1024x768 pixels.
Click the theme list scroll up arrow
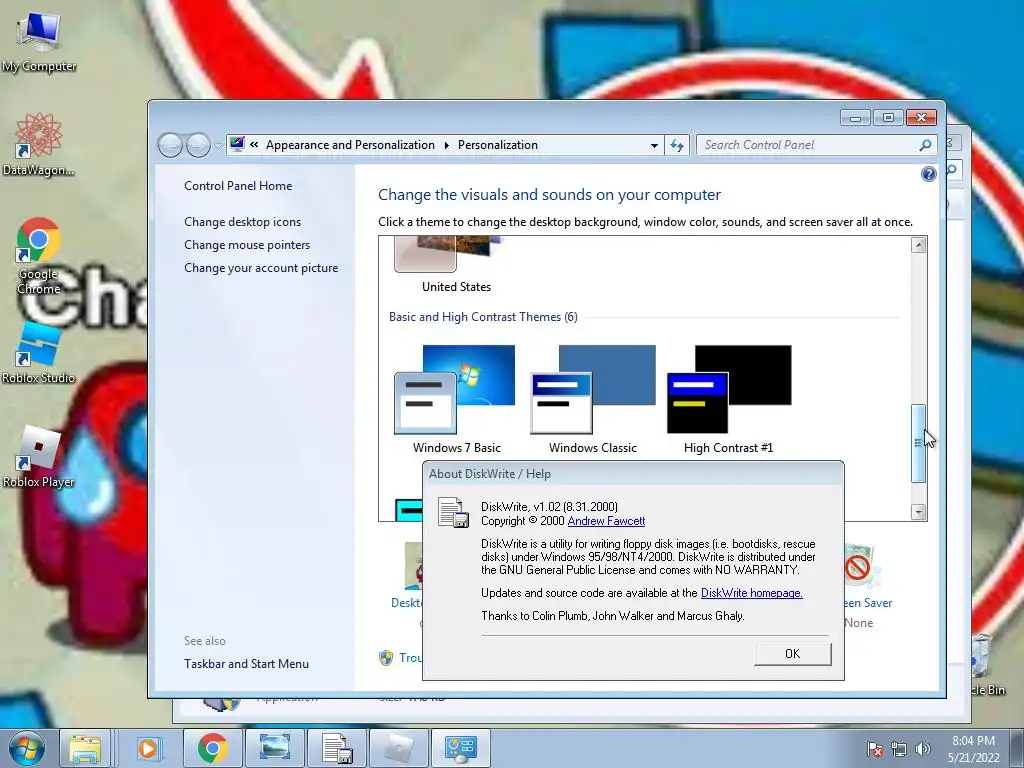pyautogui.click(x=918, y=245)
